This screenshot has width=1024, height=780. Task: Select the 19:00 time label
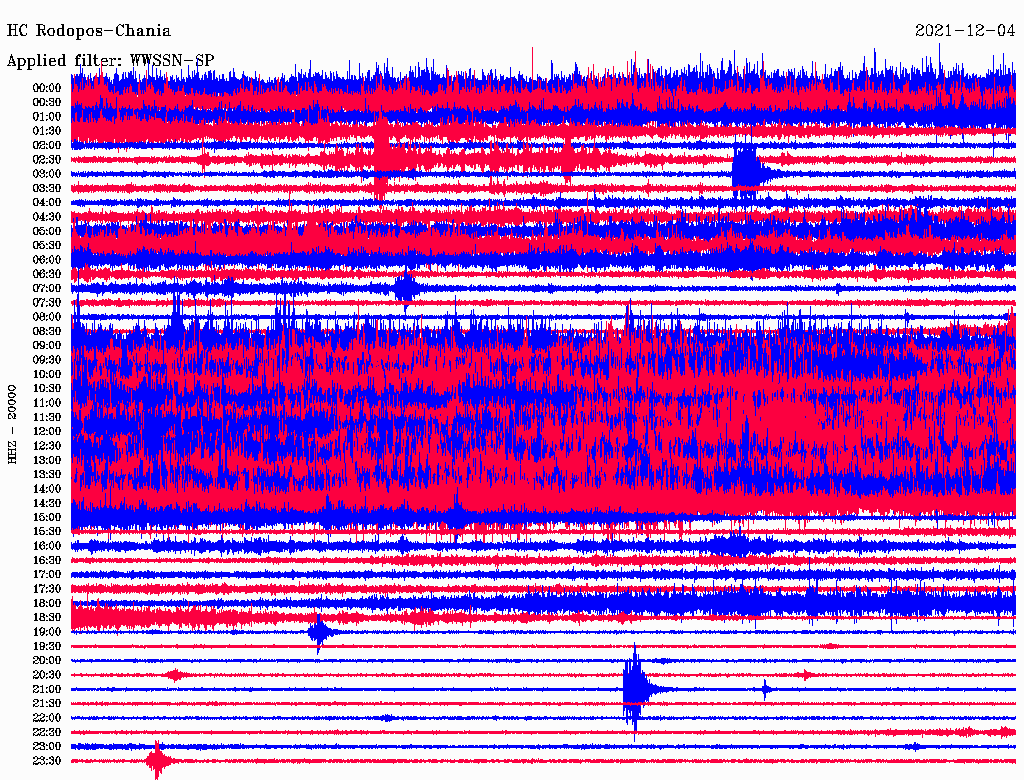[x=47, y=632]
